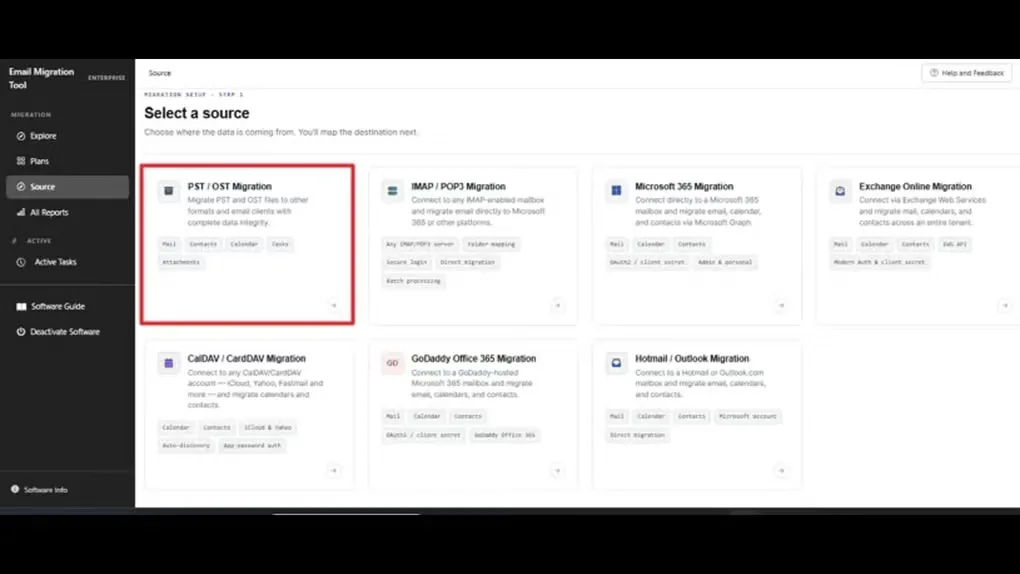Open the Explore sidebar item

[67, 136]
